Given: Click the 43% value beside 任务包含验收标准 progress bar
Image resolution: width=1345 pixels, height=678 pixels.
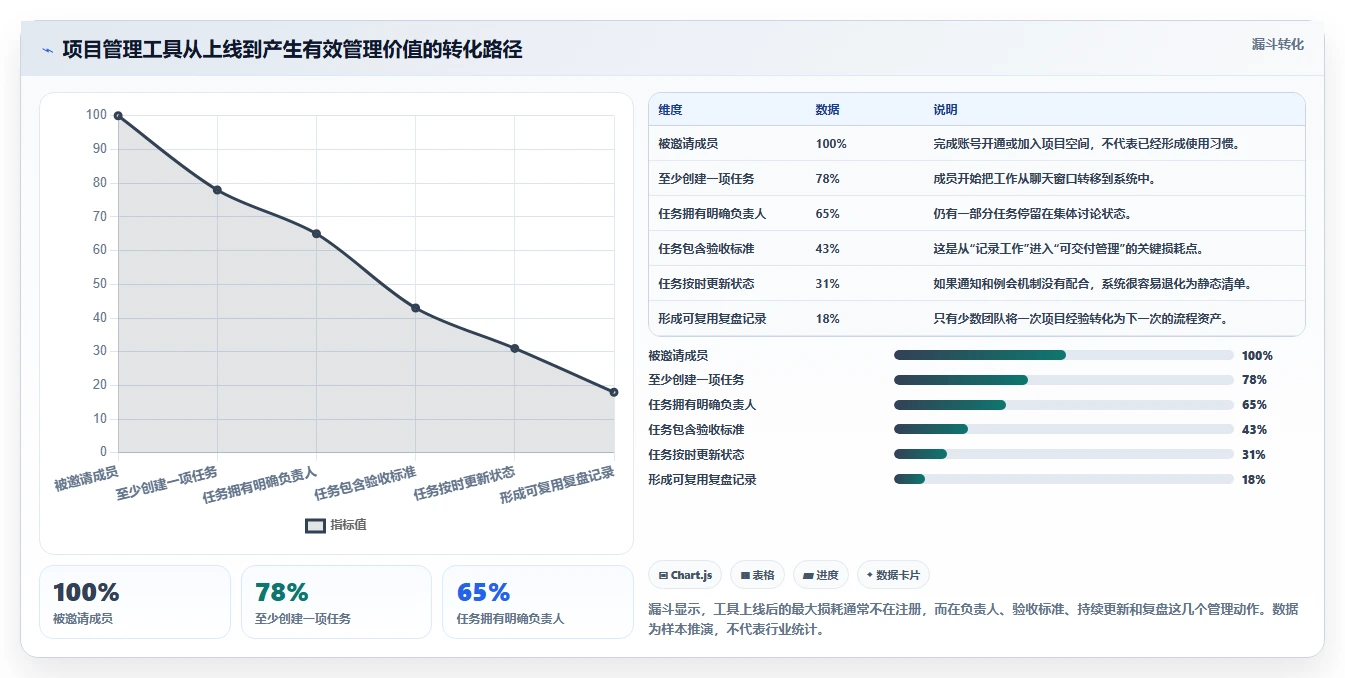Looking at the screenshot, I should pyautogui.click(x=1254, y=430).
